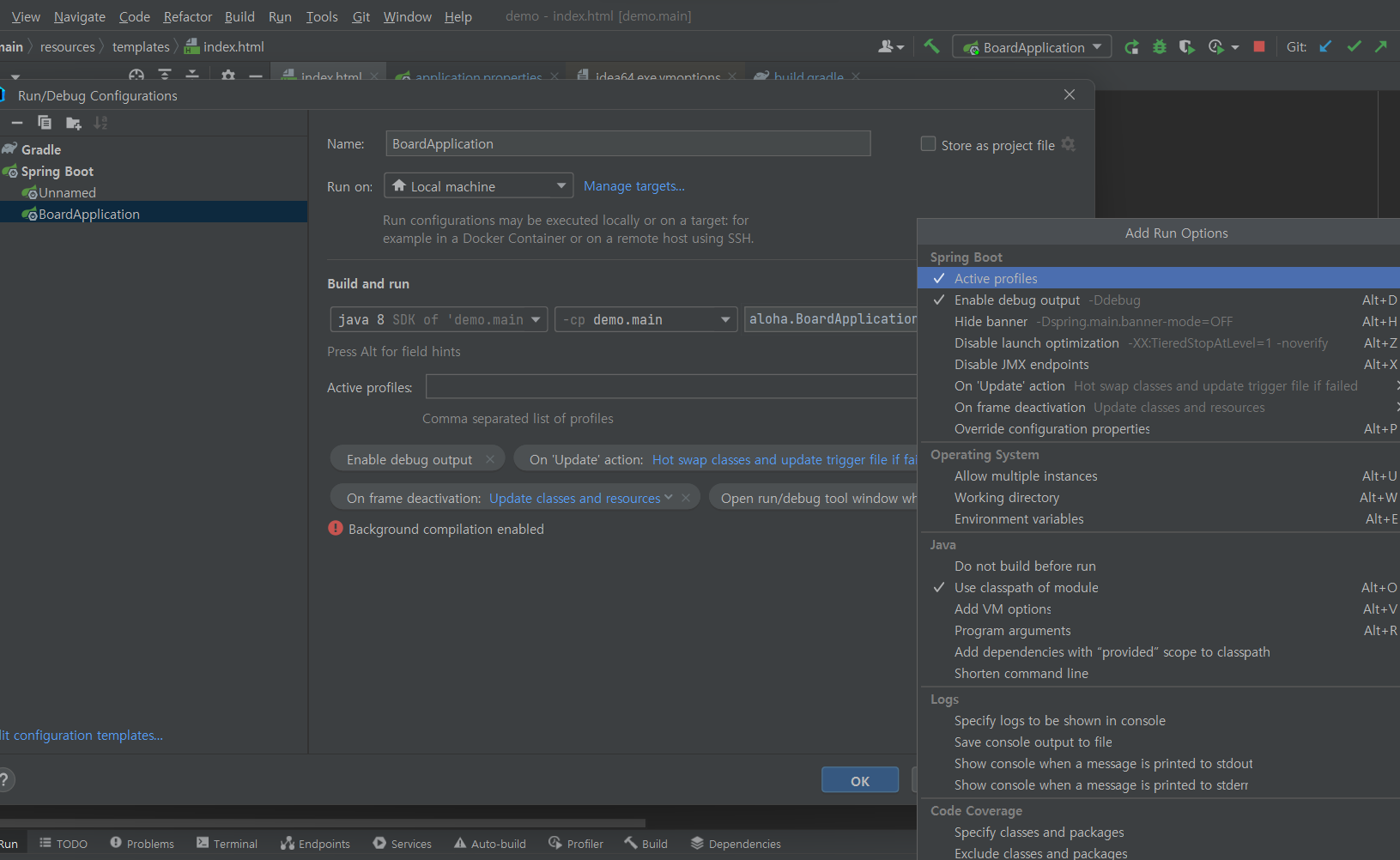Click the help question mark icon
The height and width of the screenshot is (860, 1400).
(x=5, y=779)
